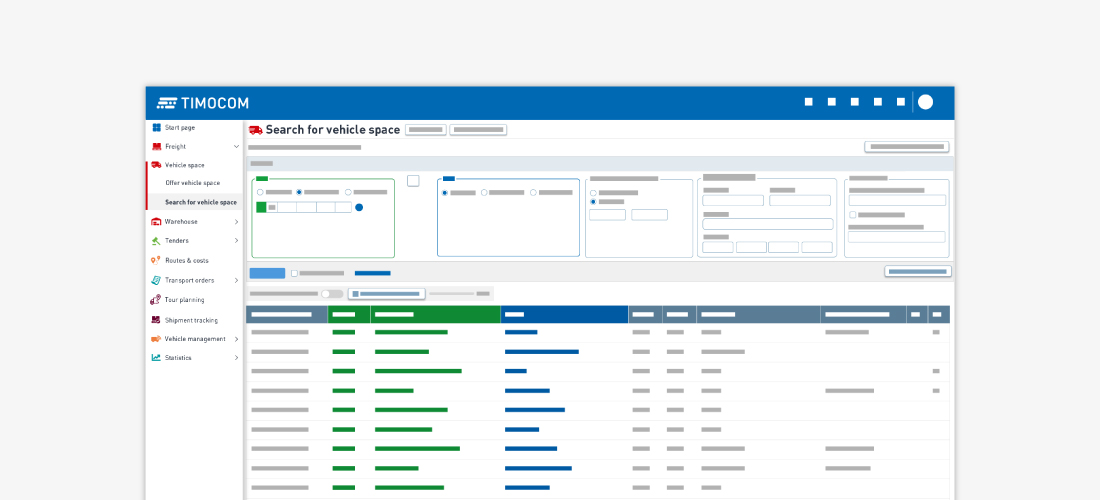Expand the Warehouse submenu arrow
This screenshot has height=500, width=1100.
tap(237, 221)
